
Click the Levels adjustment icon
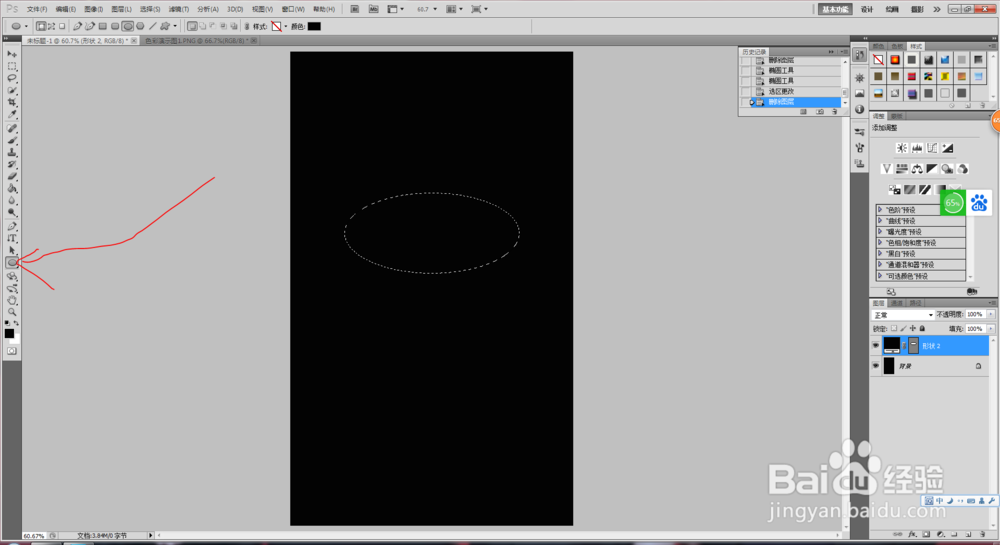[x=916, y=149]
